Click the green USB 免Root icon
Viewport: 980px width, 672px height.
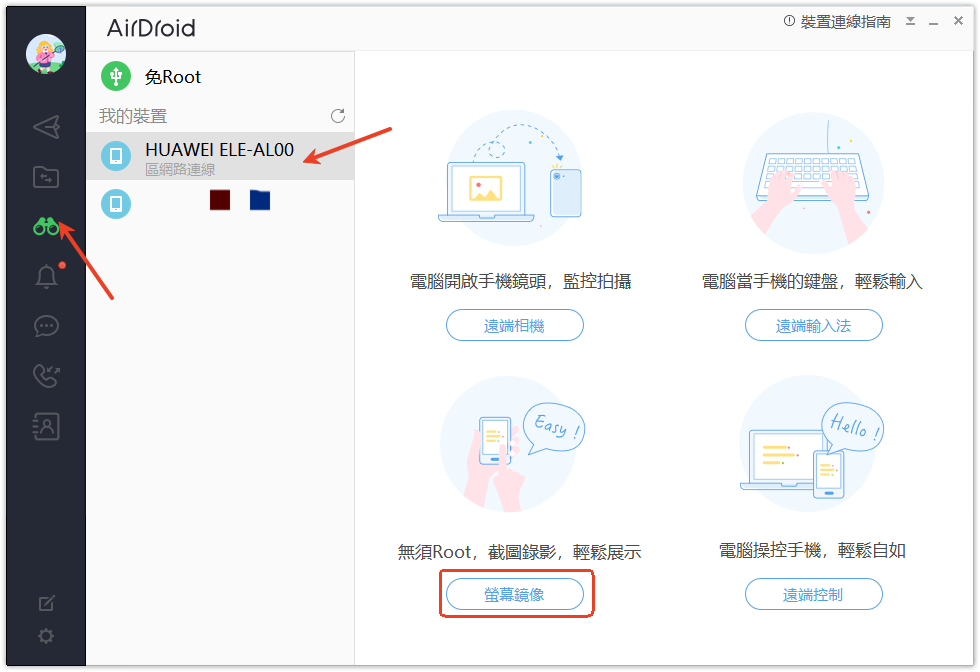pyautogui.click(x=116, y=77)
